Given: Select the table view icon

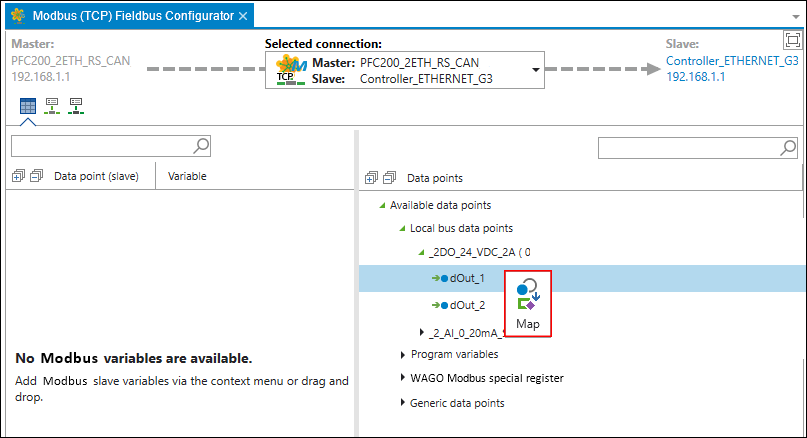Looking at the screenshot, I should click(x=28, y=106).
